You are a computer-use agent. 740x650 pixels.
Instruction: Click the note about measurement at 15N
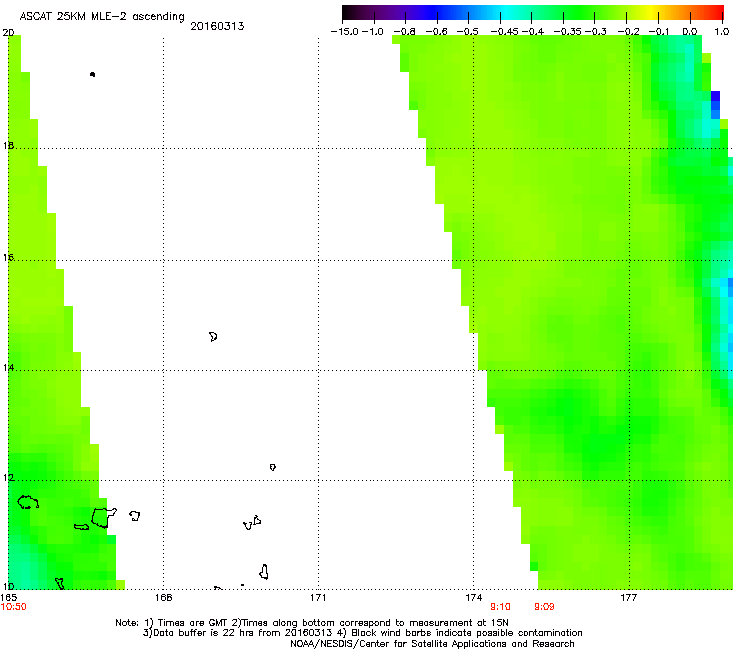(x=370, y=623)
